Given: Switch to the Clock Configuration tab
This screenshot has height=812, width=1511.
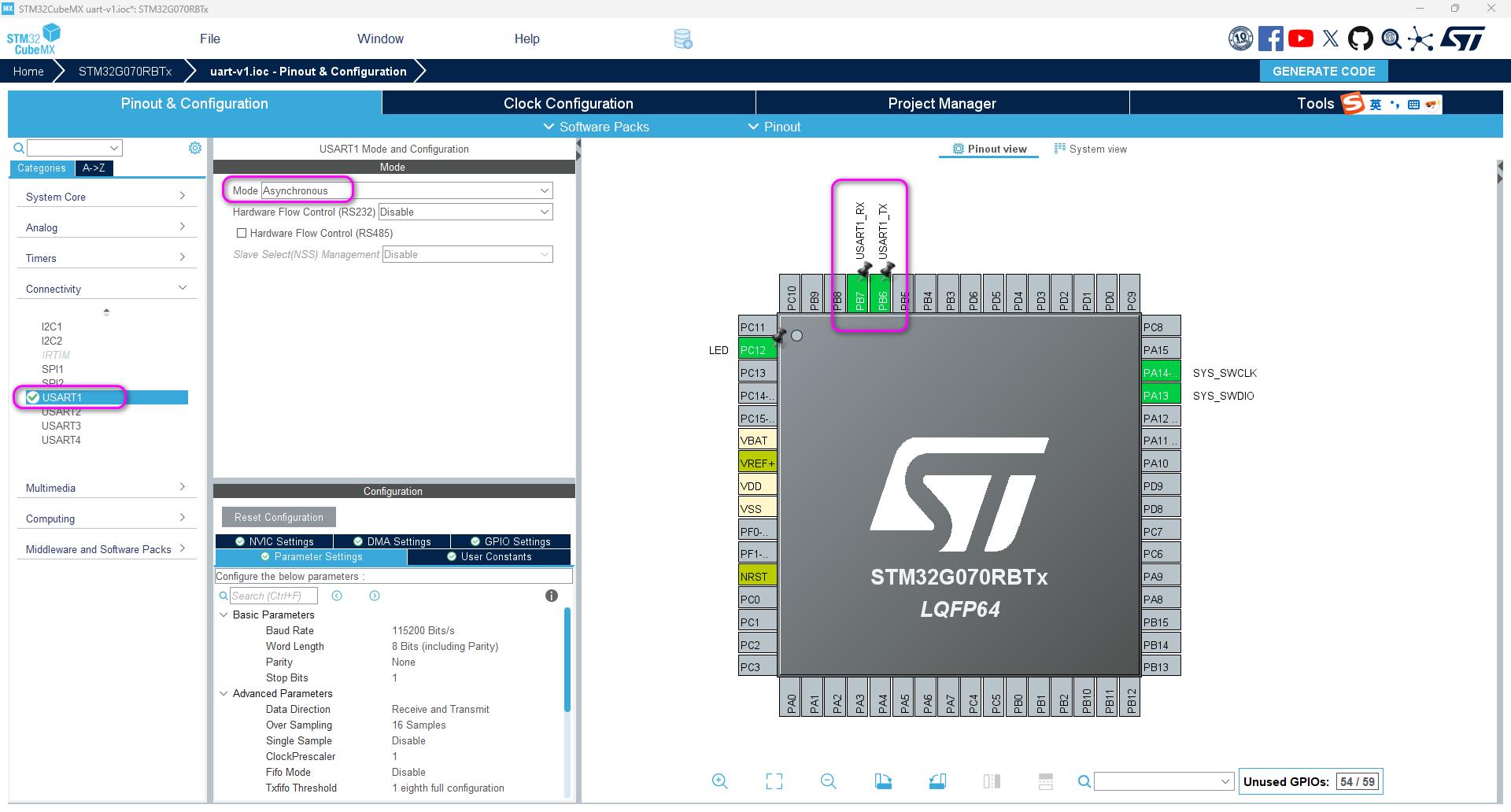Looking at the screenshot, I should (x=568, y=103).
